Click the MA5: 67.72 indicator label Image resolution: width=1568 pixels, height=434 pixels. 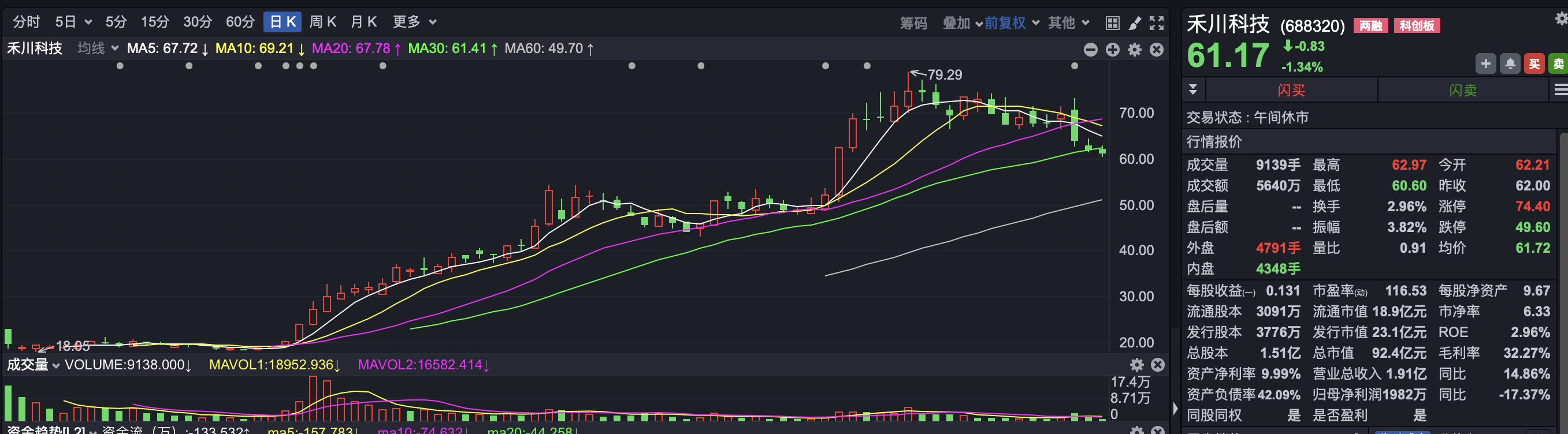pyautogui.click(x=168, y=48)
